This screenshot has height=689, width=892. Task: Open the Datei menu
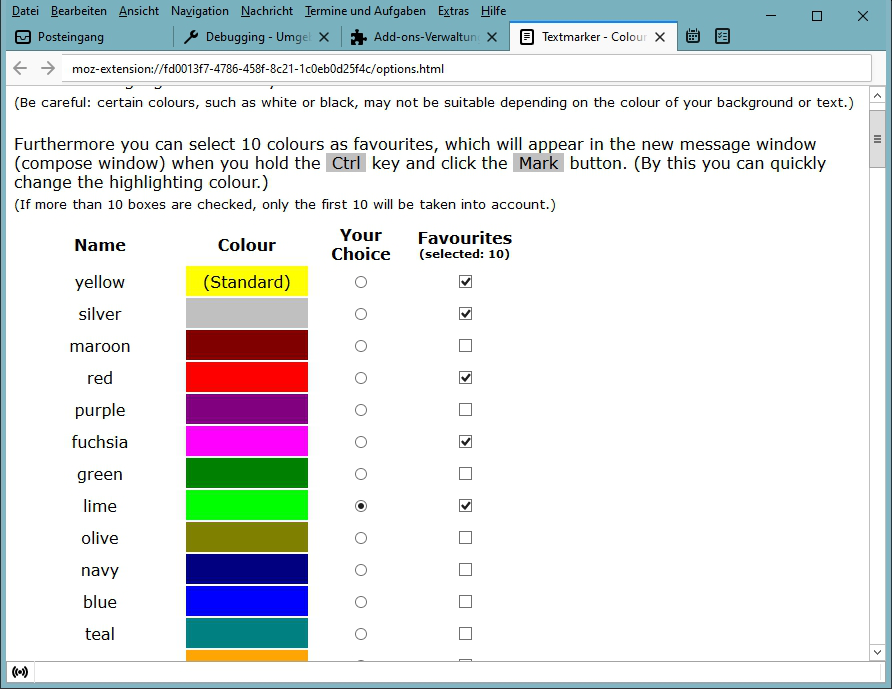click(x=25, y=11)
